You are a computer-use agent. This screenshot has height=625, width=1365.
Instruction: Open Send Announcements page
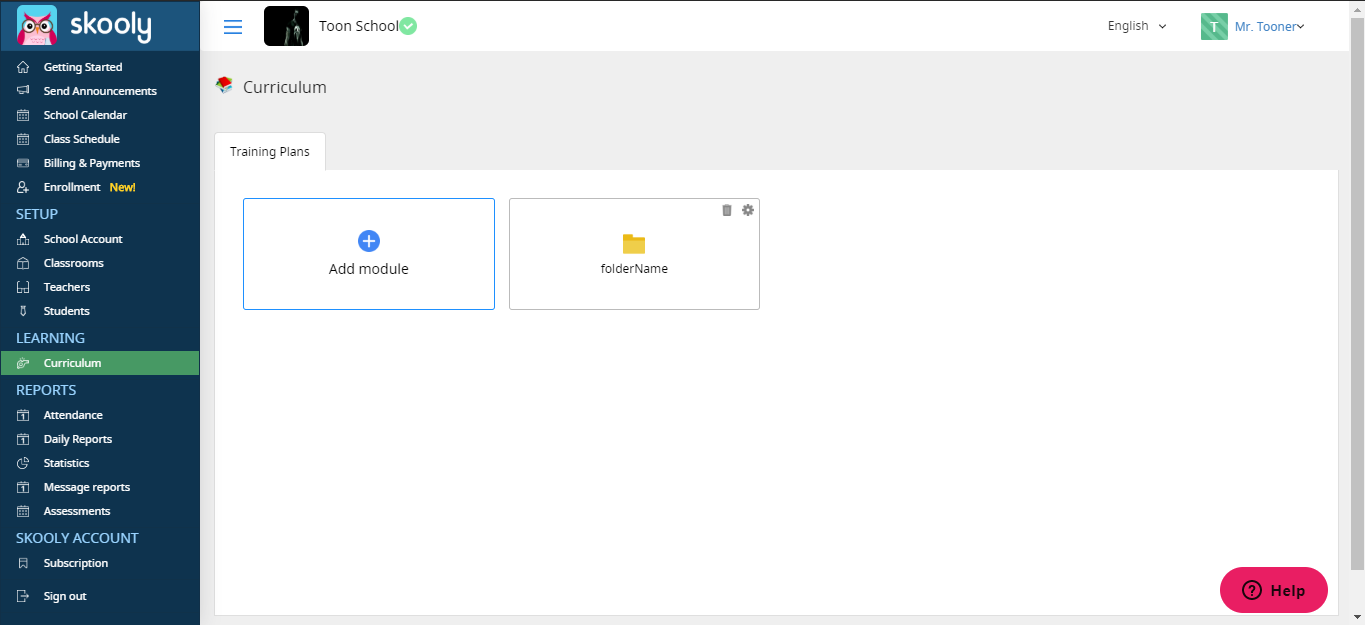click(100, 91)
